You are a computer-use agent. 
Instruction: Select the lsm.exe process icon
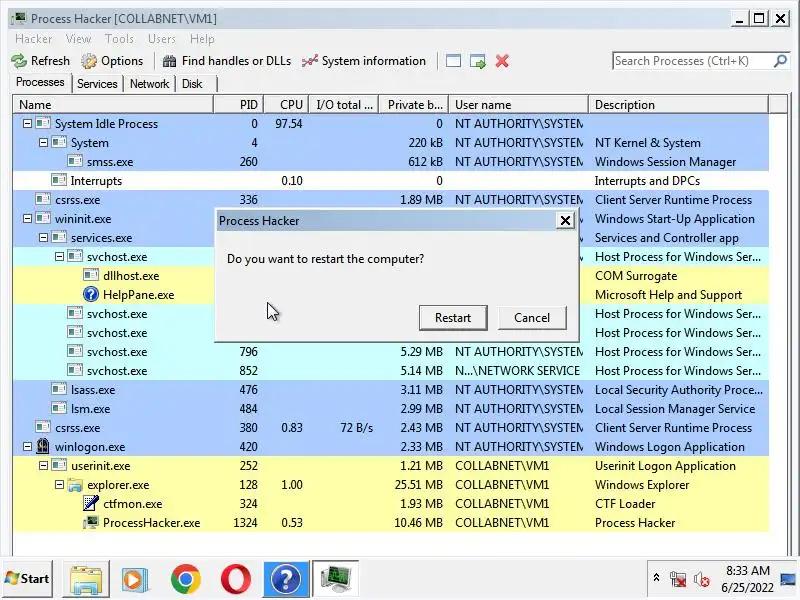59,408
